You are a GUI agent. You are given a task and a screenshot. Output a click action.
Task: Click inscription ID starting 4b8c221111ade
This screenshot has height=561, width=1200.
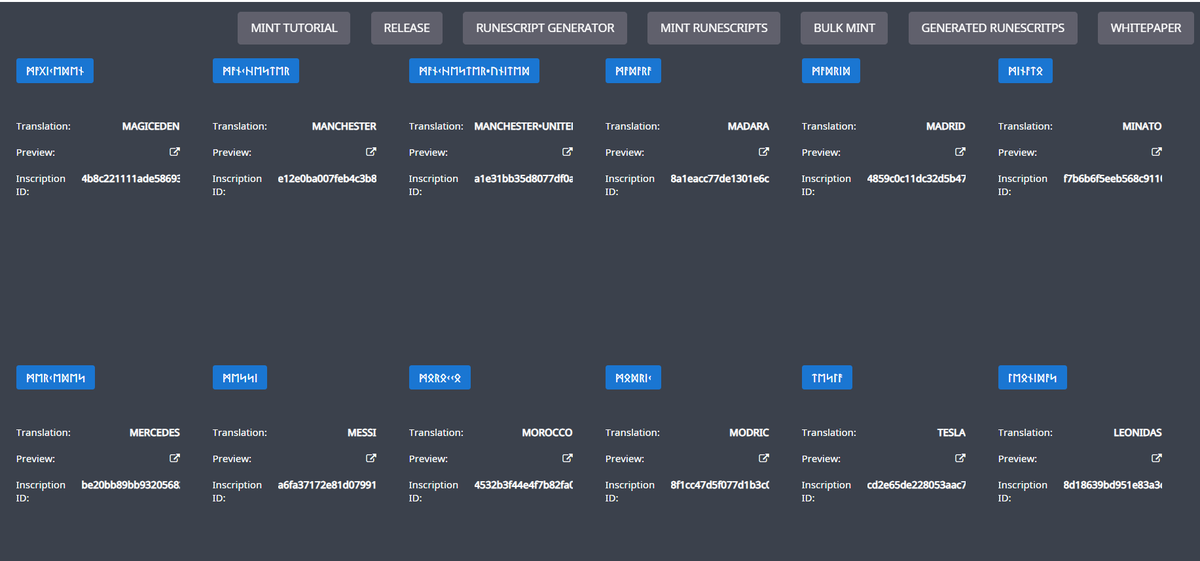tap(131, 179)
